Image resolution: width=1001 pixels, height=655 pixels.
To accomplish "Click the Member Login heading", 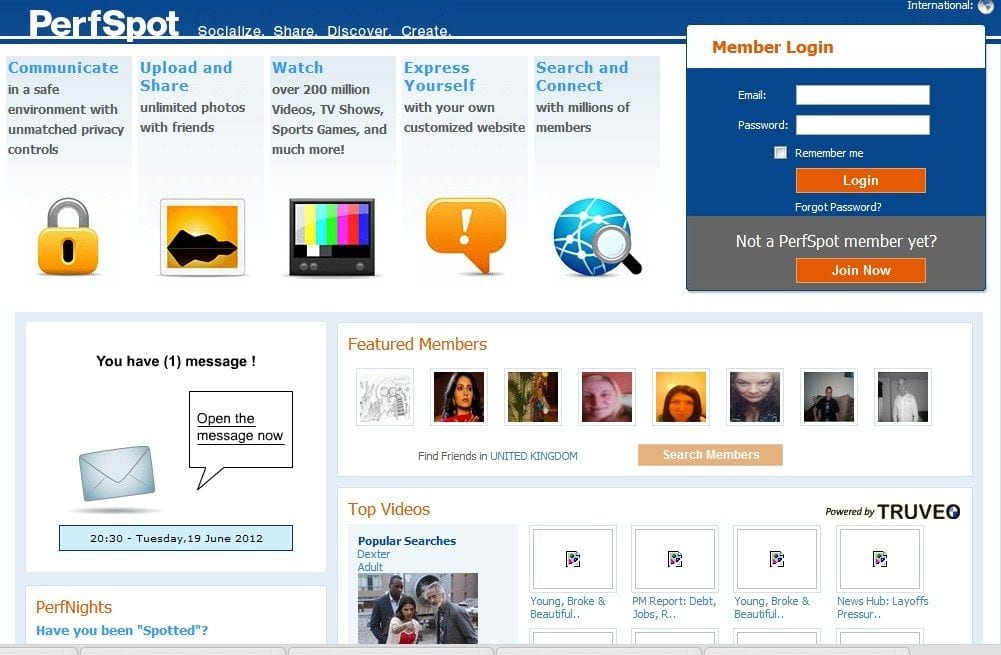I will (x=772, y=47).
